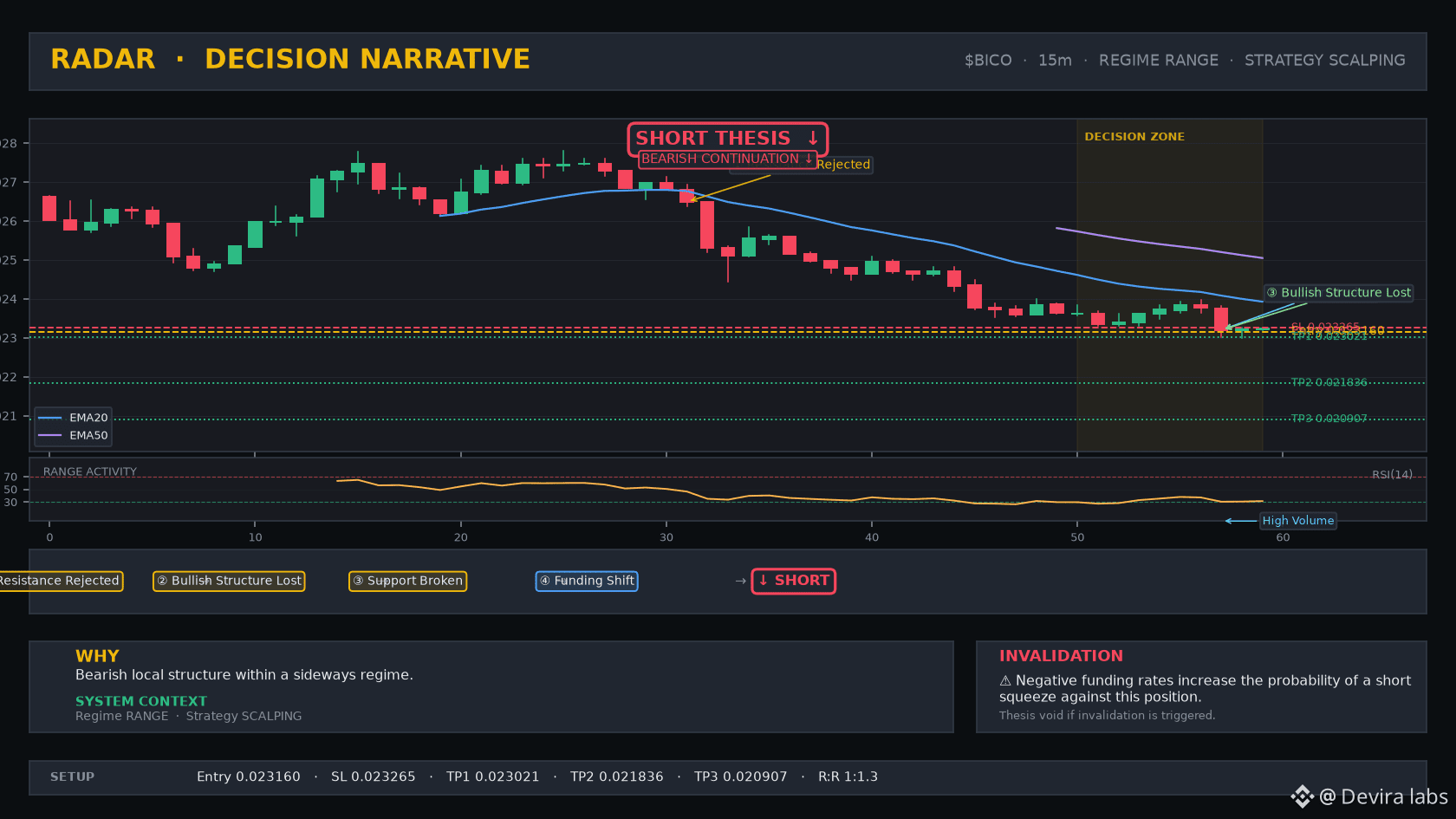1456x819 pixels.
Task: Click the $BICO ticker in header
Action: (988, 61)
